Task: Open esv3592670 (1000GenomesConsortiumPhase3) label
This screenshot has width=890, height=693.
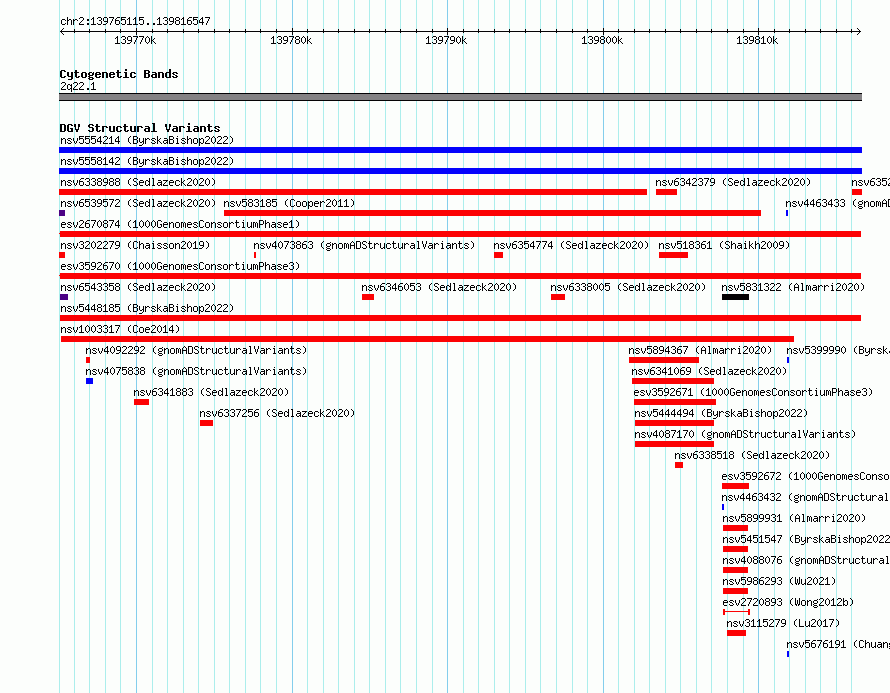Action: [180, 266]
